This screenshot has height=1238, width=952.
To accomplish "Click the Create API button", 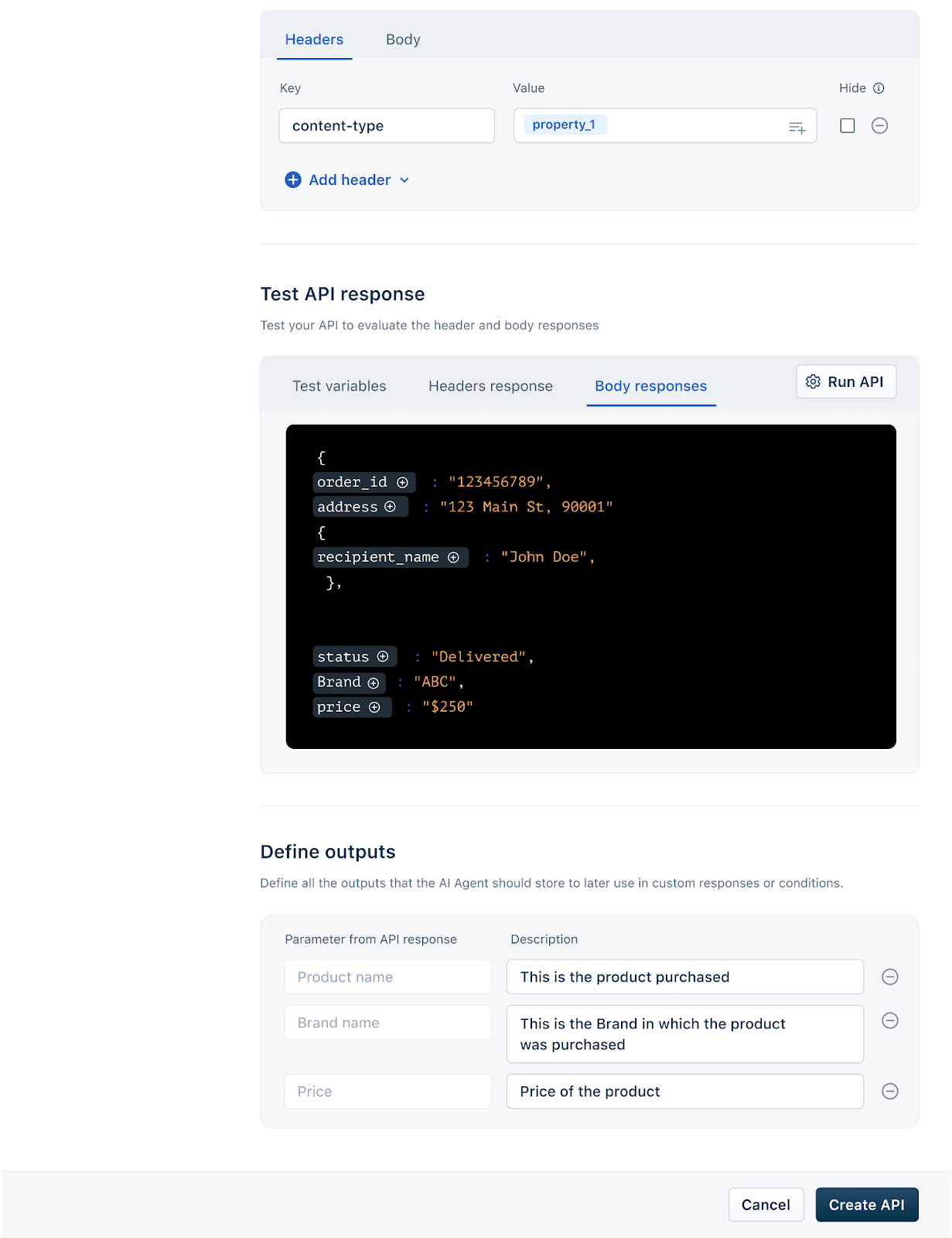I will pyautogui.click(x=867, y=1205).
